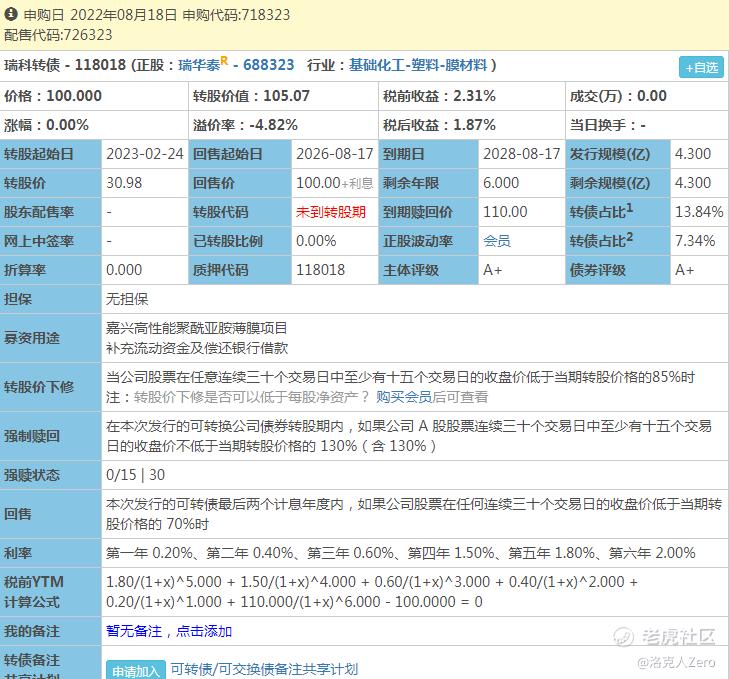Click 回售价 value 100.00+利息
729x679 pixels.
click(x=335, y=183)
